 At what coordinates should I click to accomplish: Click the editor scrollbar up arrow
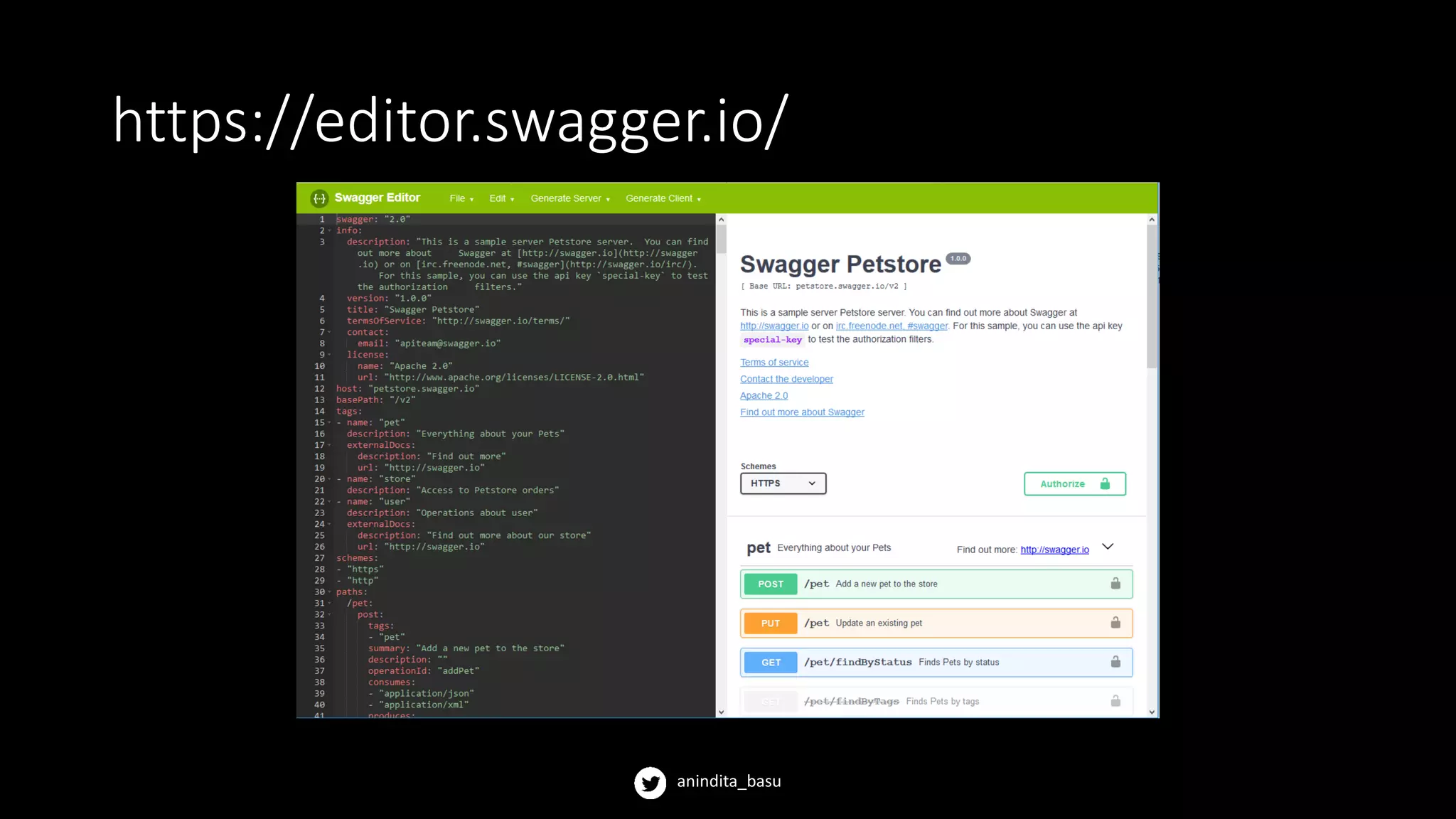coord(721,220)
